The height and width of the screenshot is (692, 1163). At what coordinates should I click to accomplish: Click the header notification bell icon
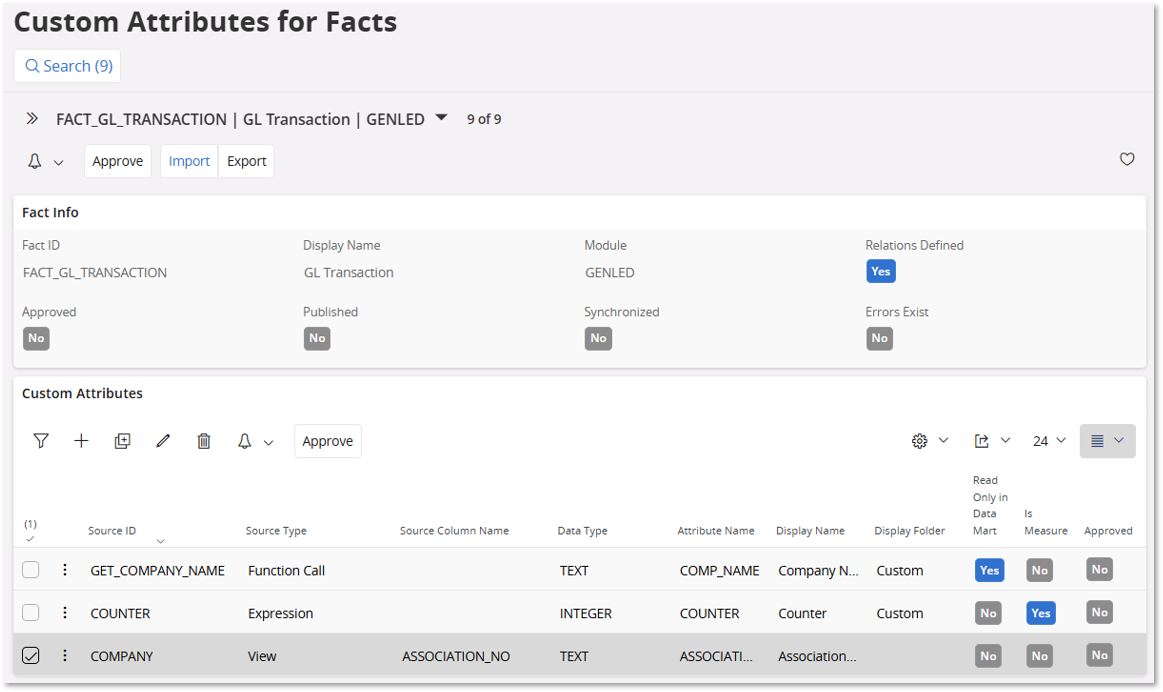[35, 161]
